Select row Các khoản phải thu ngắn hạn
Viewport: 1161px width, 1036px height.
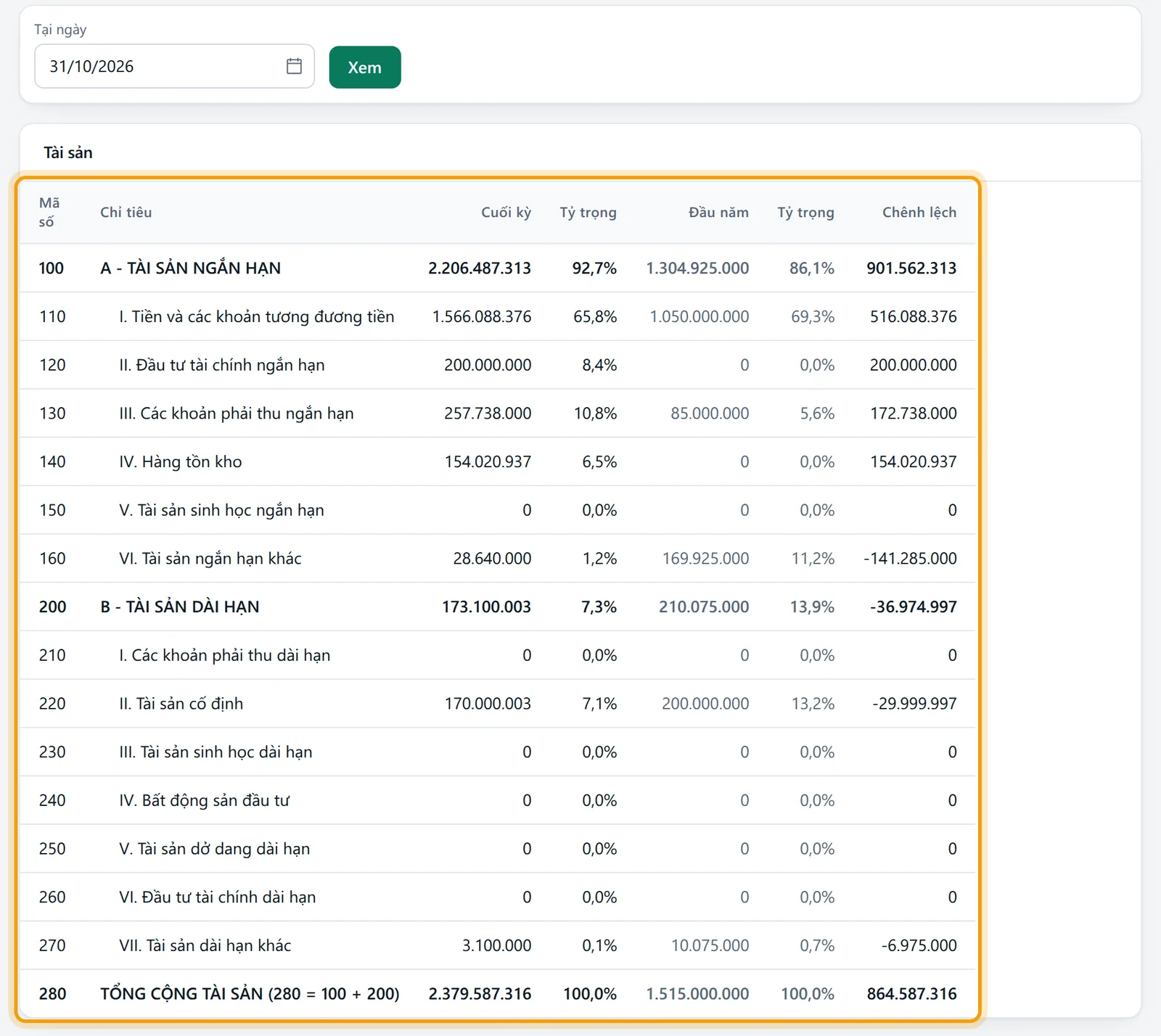(x=498, y=413)
